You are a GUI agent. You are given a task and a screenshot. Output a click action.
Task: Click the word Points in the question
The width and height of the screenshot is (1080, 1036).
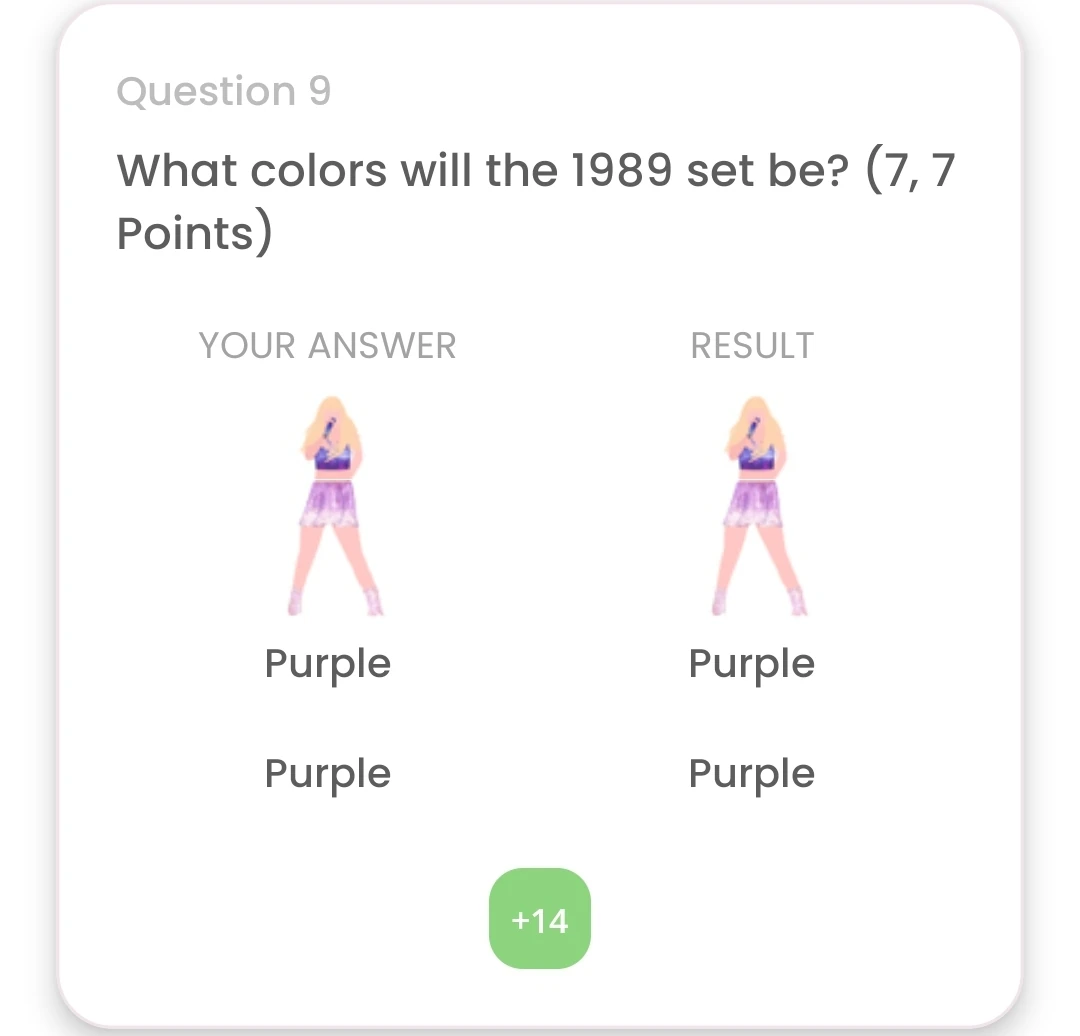click(x=187, y=233)
